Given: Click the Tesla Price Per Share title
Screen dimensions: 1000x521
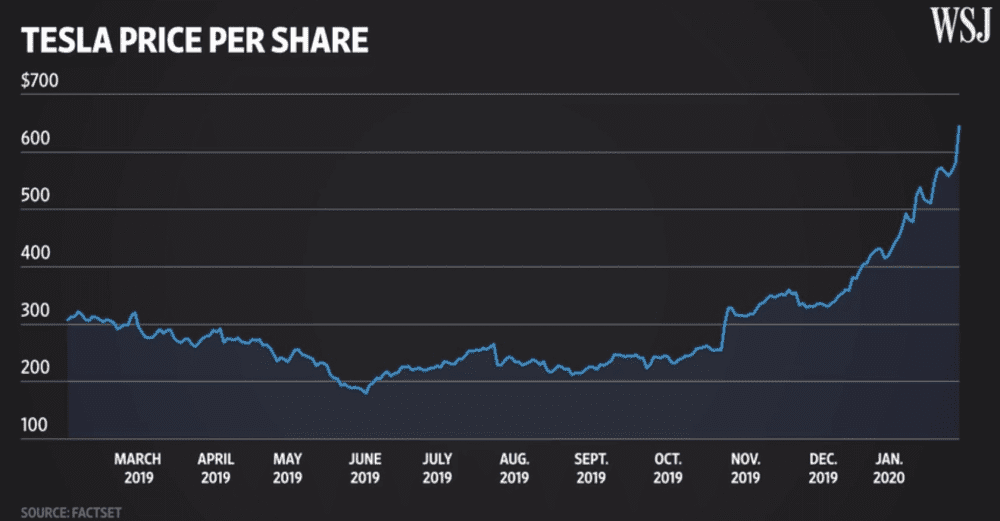Looking at the screenshot, I should point(195,40).
